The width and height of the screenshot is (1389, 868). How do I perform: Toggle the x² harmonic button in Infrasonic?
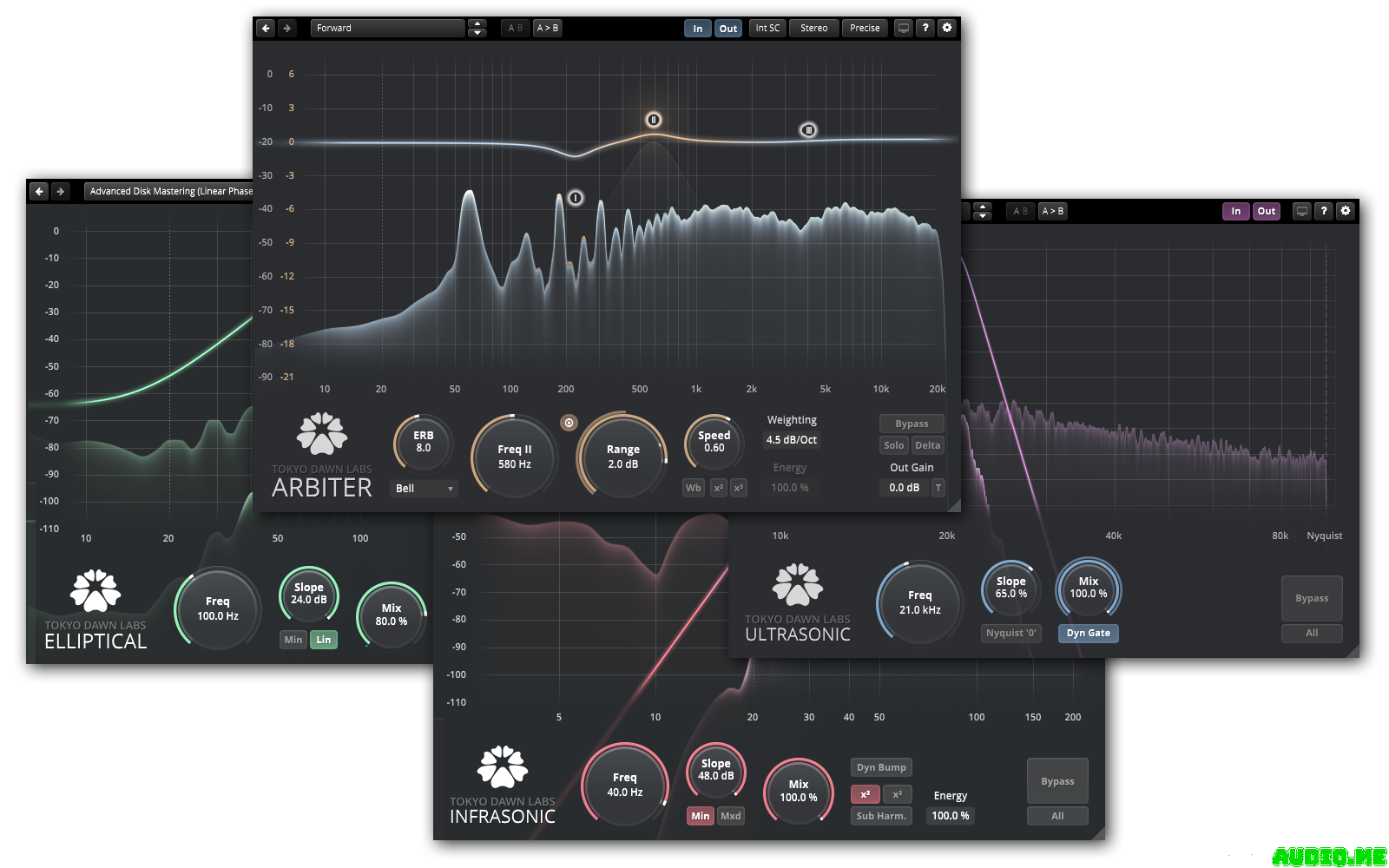pos(865,794)
